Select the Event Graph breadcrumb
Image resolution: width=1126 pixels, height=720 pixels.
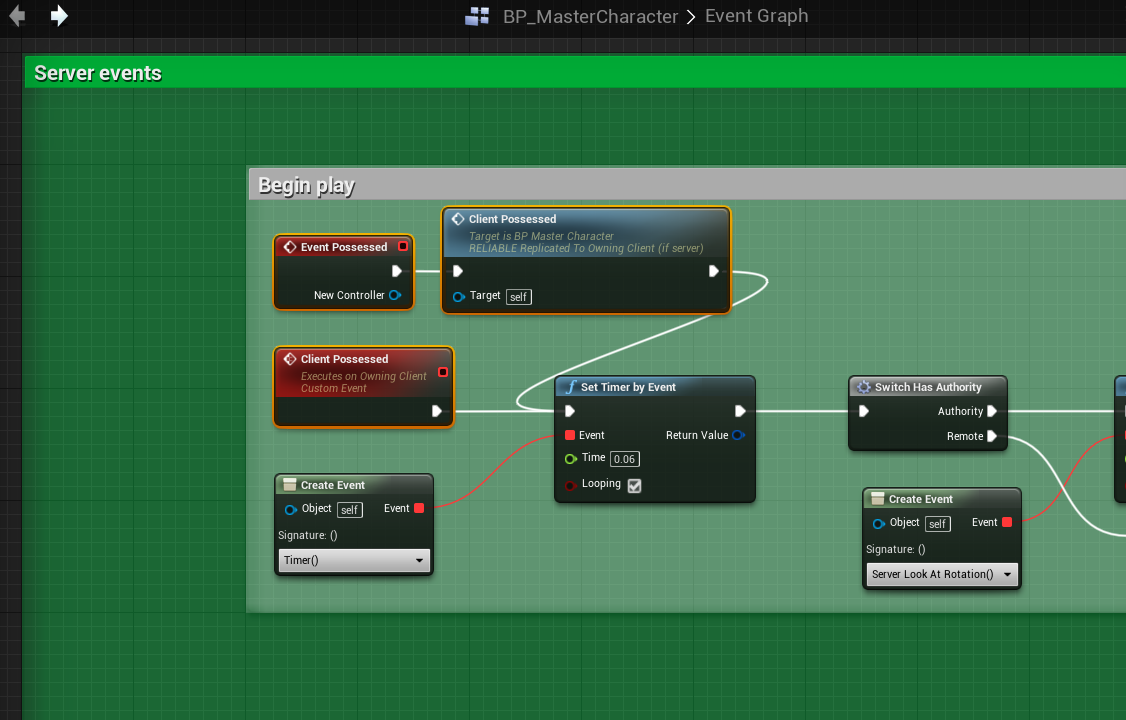(756, 15)
